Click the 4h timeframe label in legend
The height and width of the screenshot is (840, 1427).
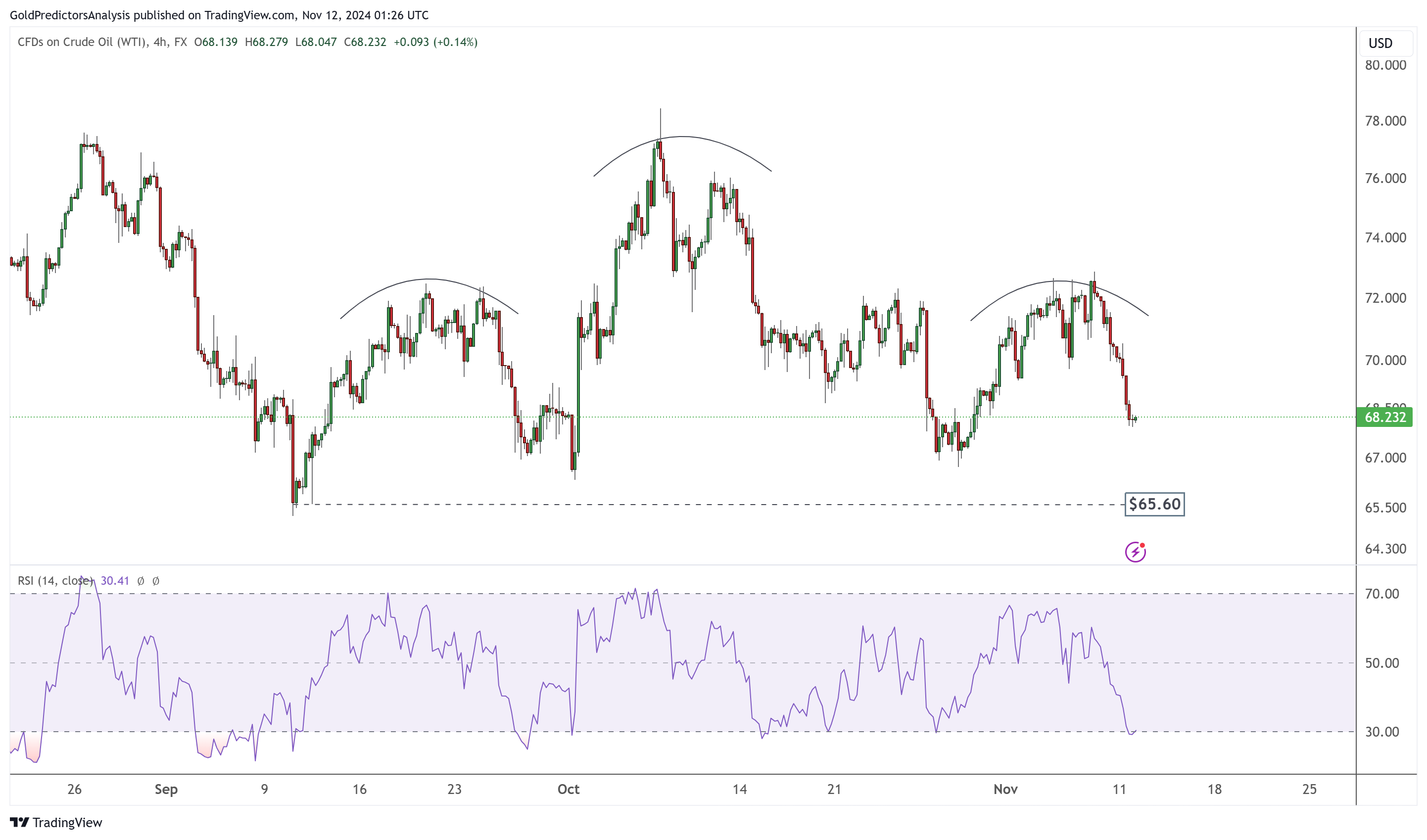point(160,42)
